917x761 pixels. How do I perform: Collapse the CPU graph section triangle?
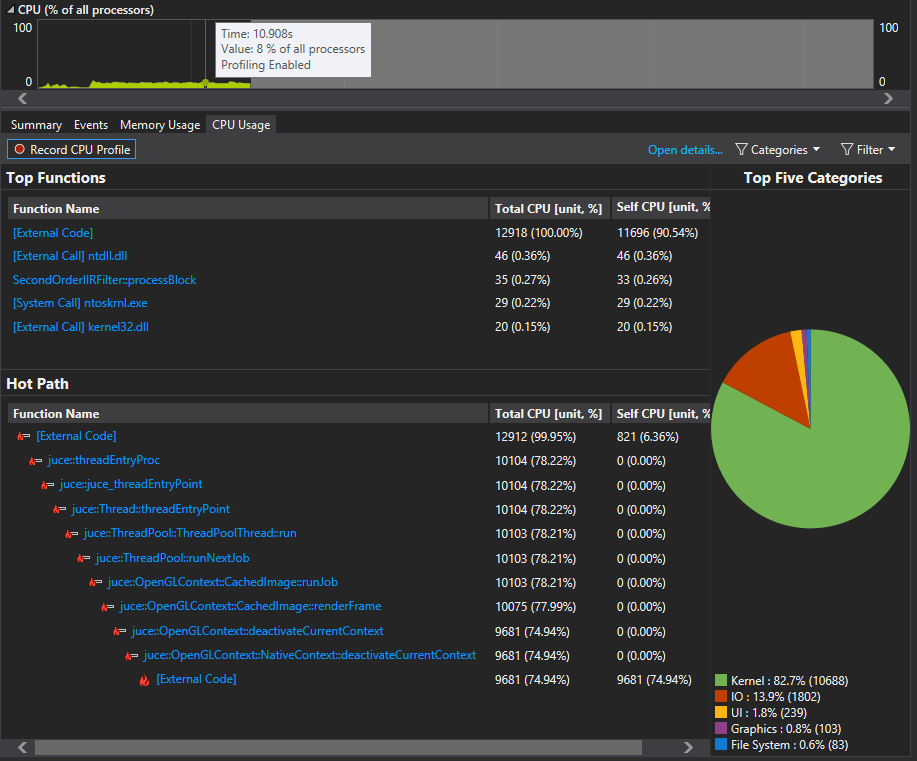click(x=10, y=10)
